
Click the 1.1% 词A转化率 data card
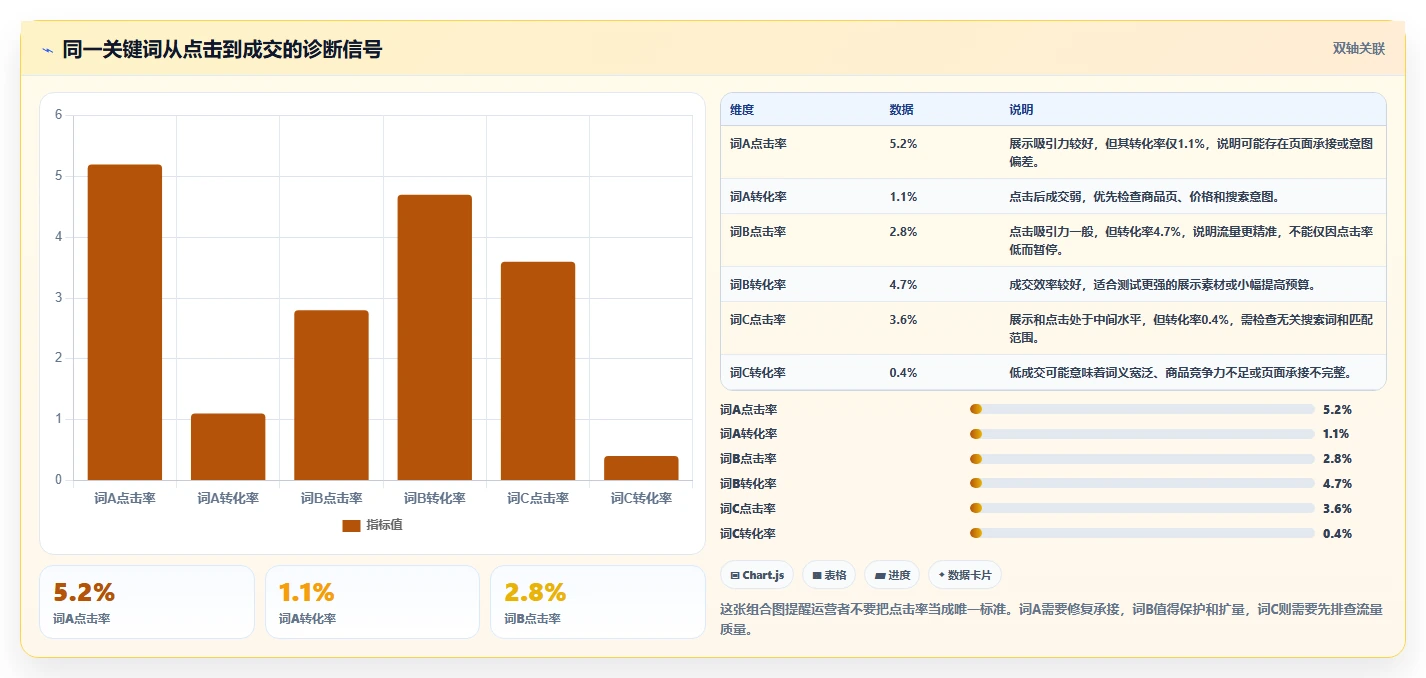click(x=372, y=602)
